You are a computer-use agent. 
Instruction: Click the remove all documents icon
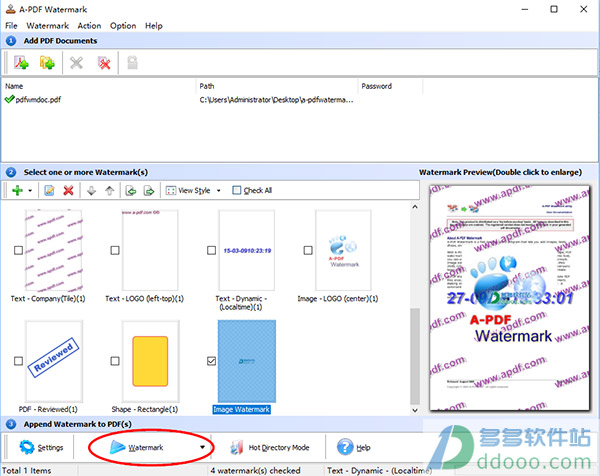click(x=104, y=62)
